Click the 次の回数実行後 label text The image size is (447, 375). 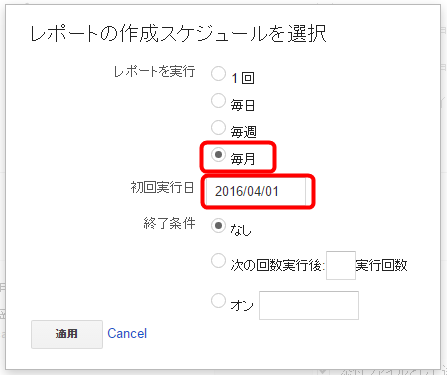[277, 265]
